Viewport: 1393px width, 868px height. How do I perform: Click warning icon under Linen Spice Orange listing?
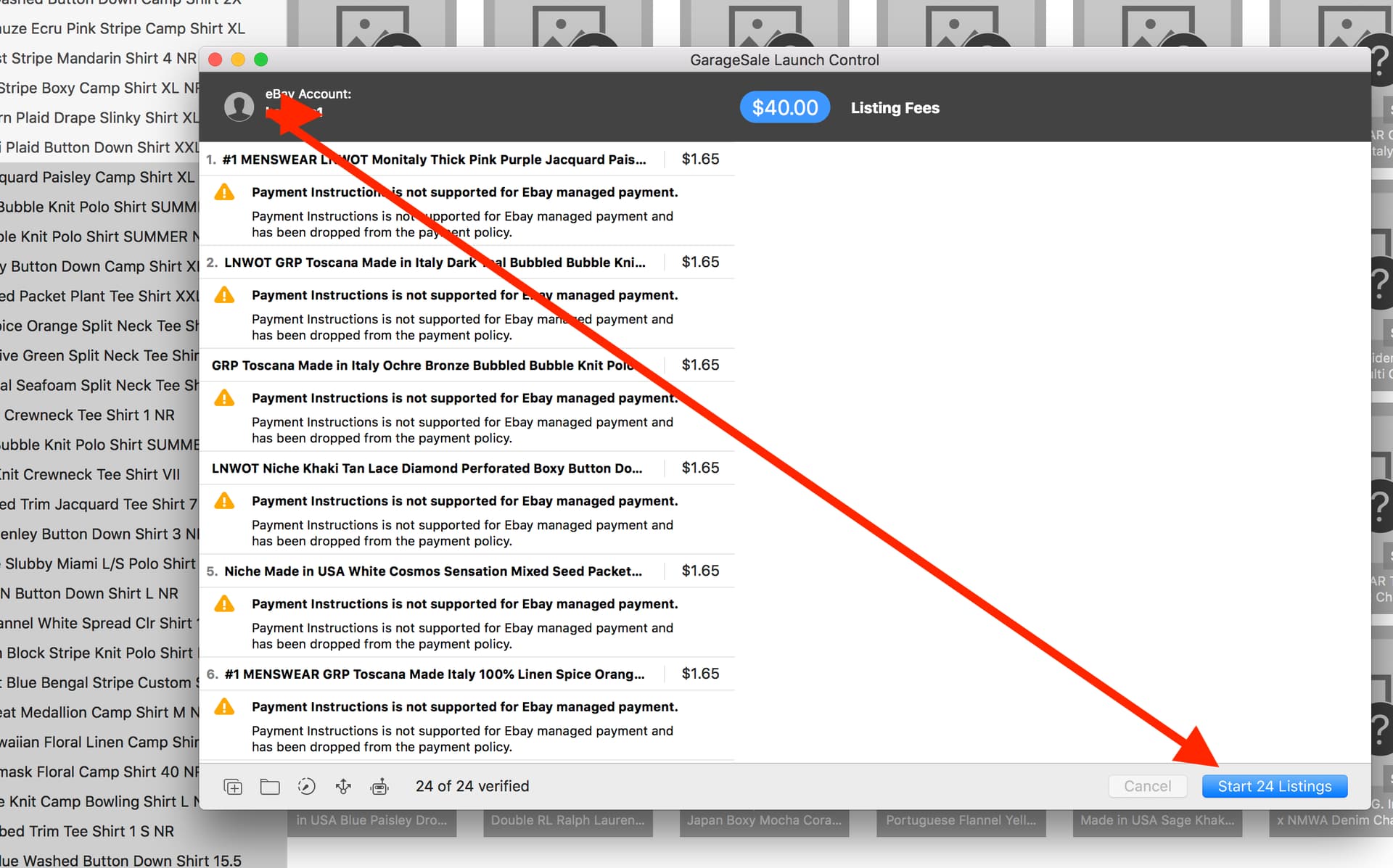click(225, 707)
